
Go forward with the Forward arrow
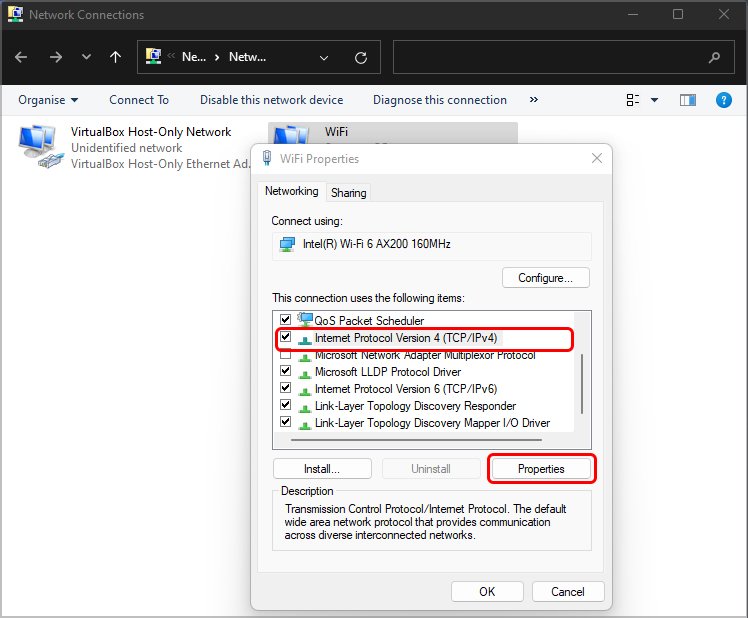coord(56,57)
